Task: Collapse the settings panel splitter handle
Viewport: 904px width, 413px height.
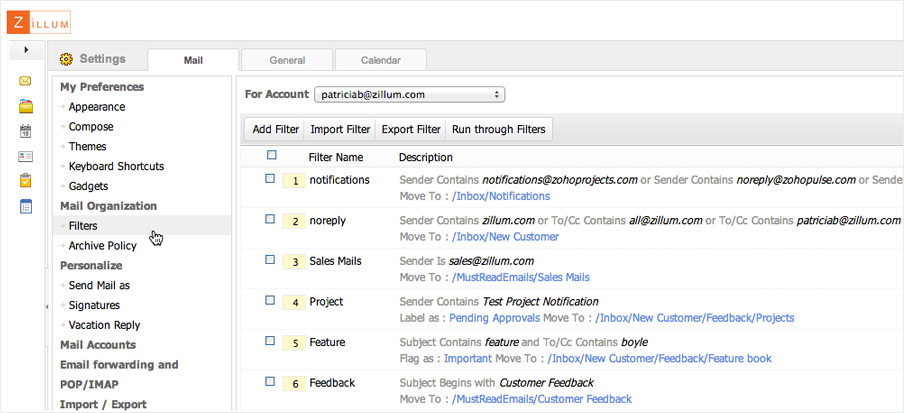Action: click(47, 308)
